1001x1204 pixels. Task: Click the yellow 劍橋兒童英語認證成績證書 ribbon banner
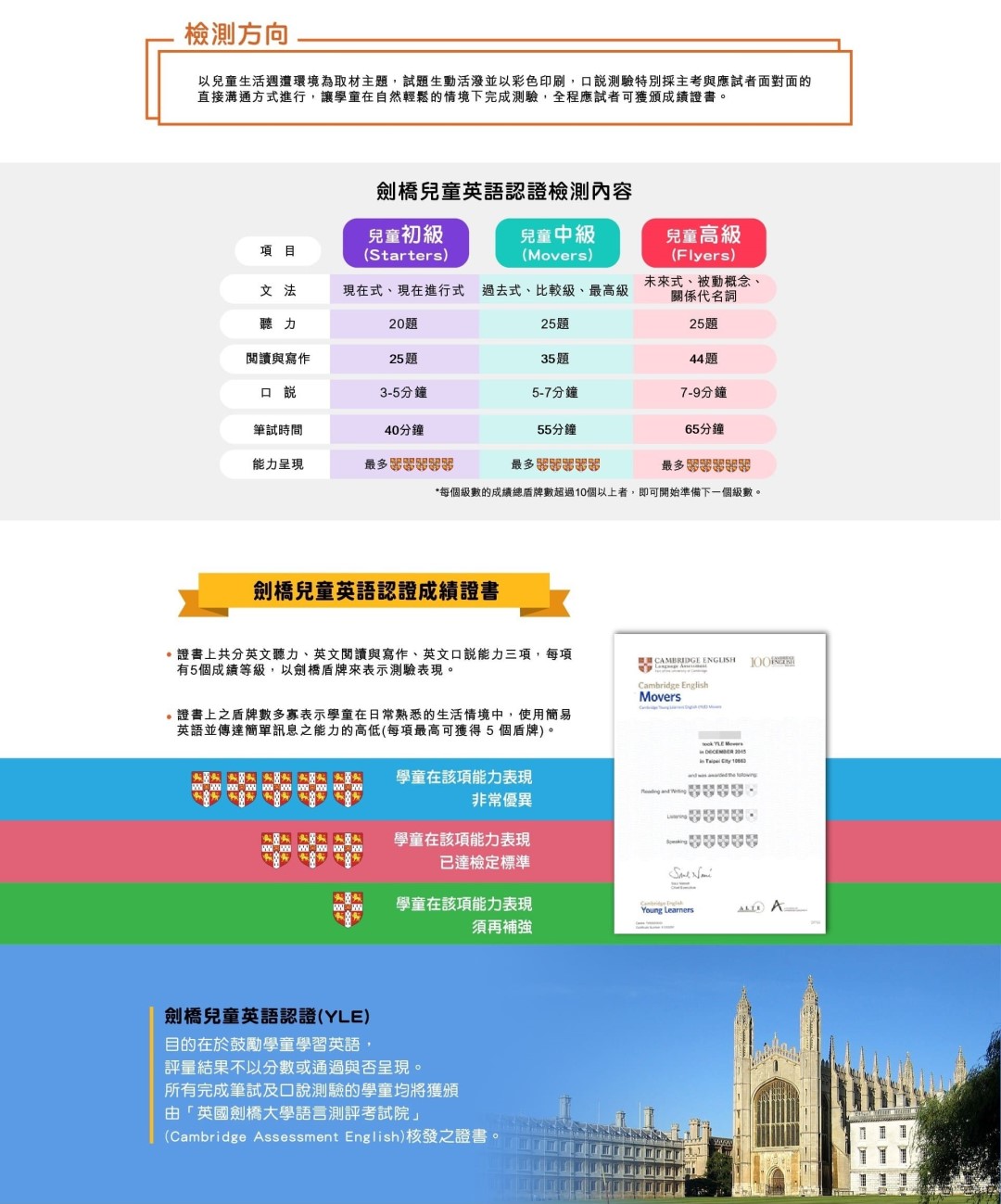[375, 591]
